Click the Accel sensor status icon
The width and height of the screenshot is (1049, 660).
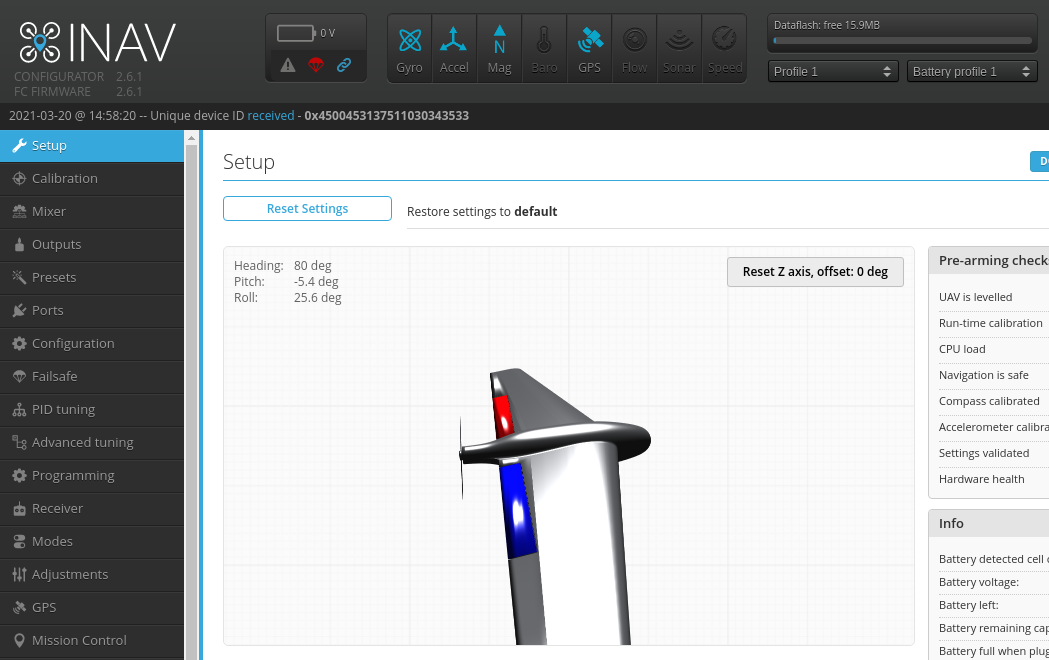454,49
